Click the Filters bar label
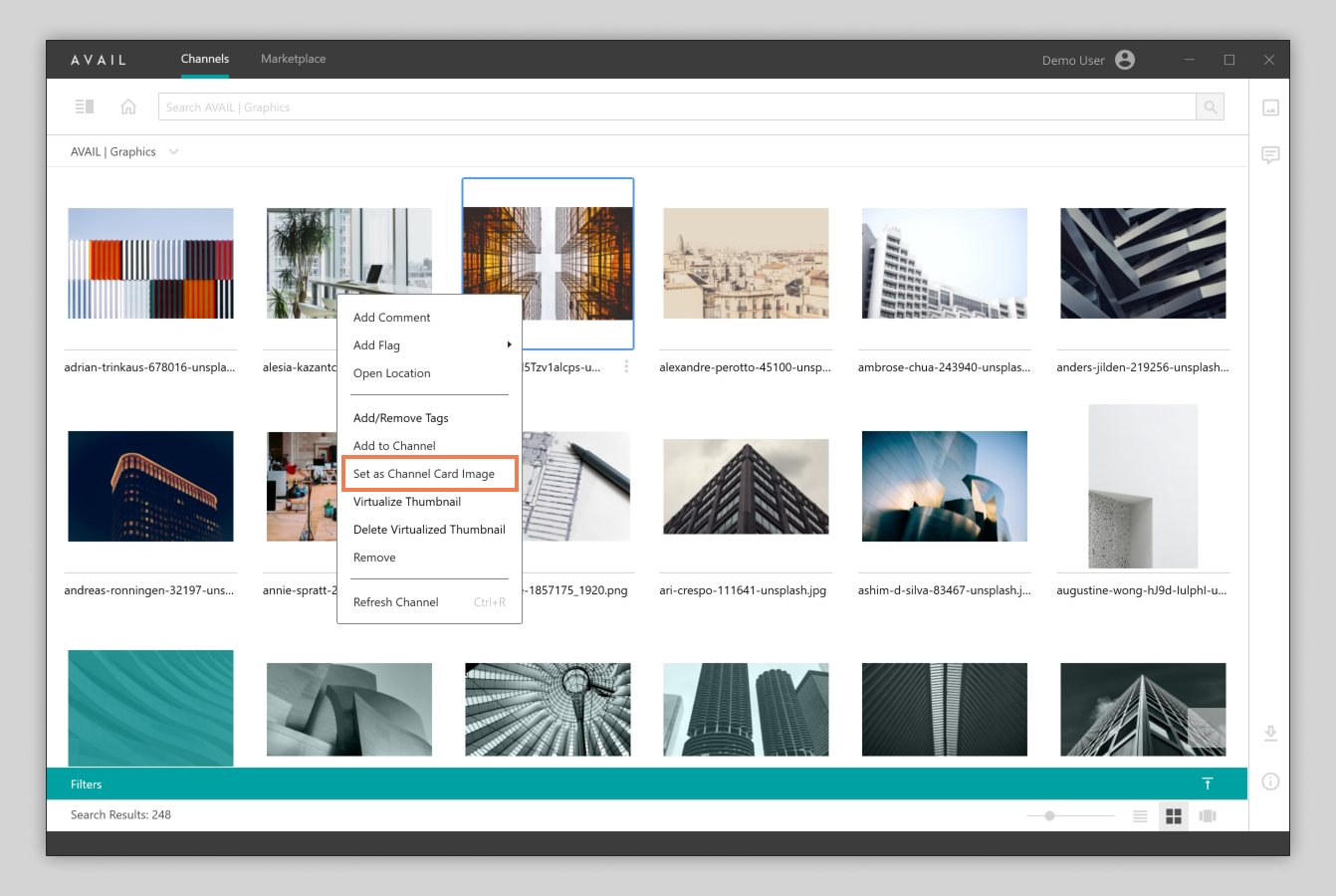Image resolution: width=1336 pixels, height=896 pixels. tap(86, 784)
